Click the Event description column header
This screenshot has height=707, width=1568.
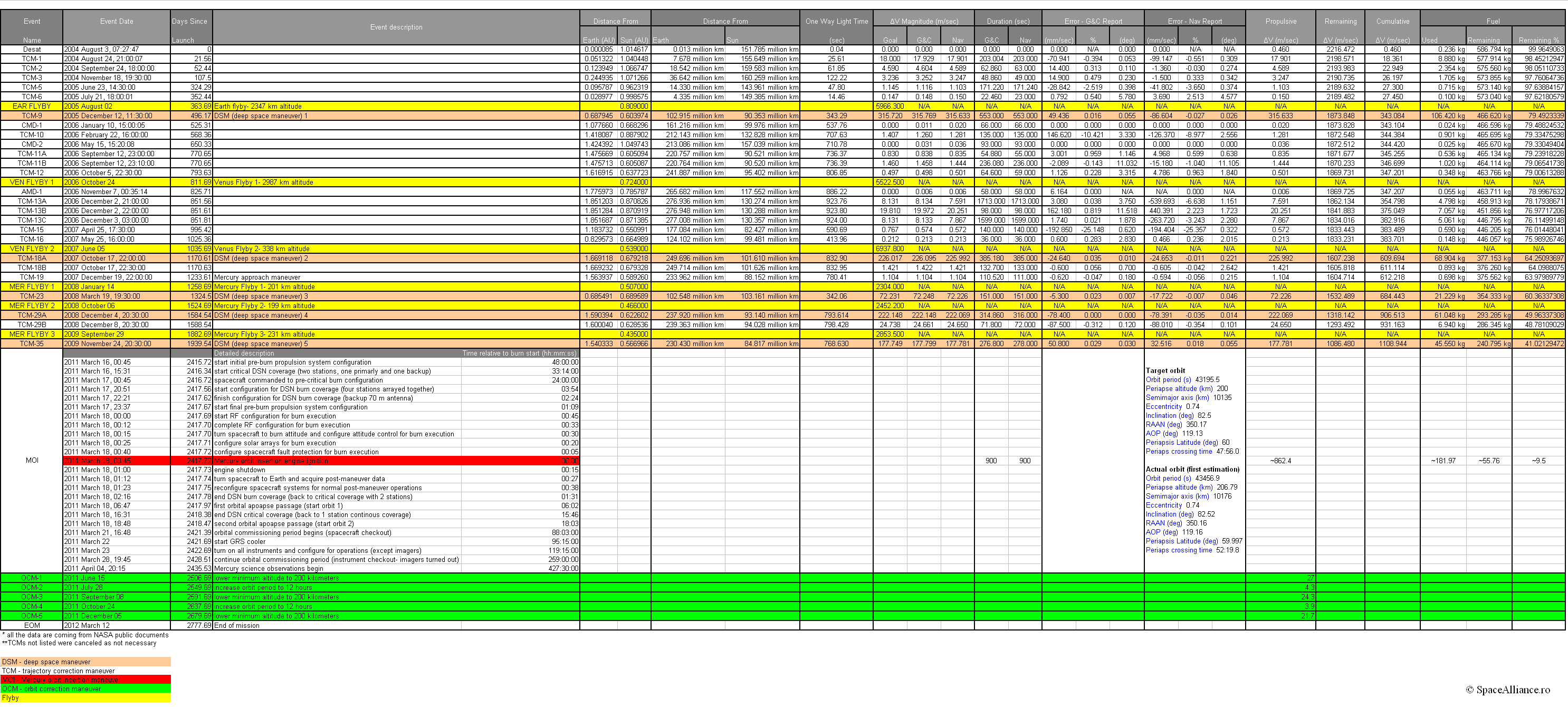click(x=396, y=27)
